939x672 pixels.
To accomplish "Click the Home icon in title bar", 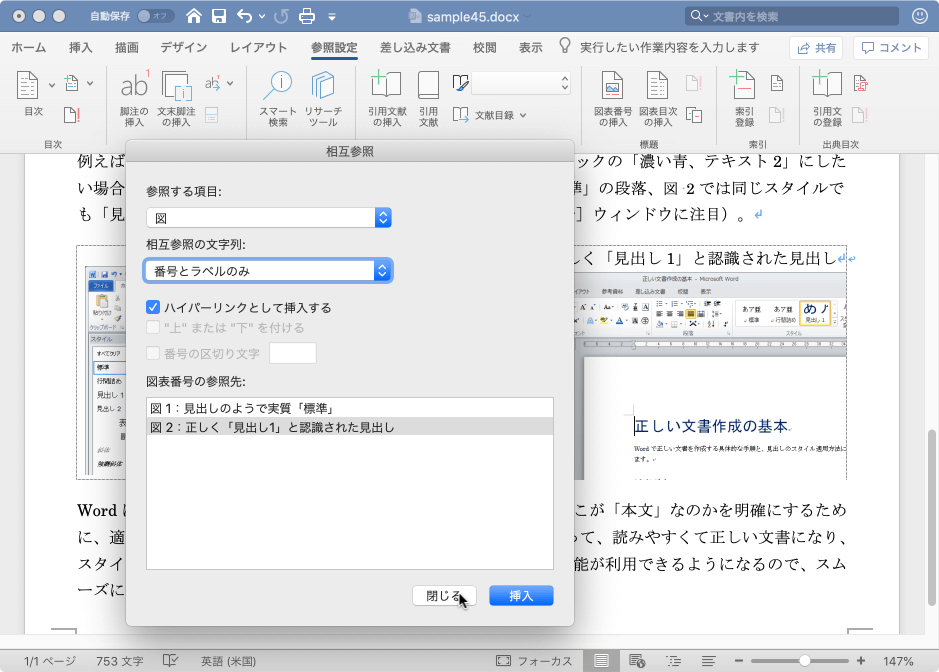I will (x=193, y=16).
